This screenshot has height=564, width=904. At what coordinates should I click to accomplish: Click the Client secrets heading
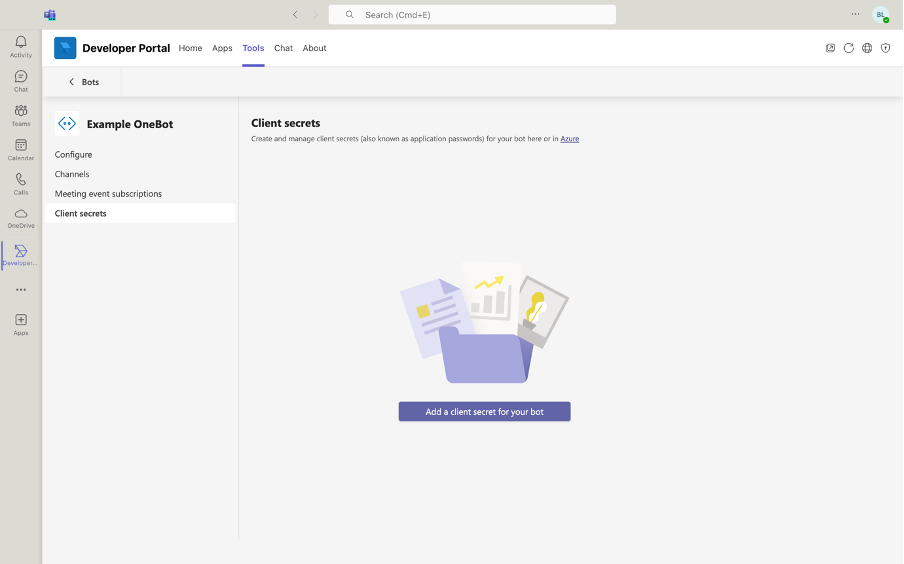pyautogui.click(x=285, y=123)
